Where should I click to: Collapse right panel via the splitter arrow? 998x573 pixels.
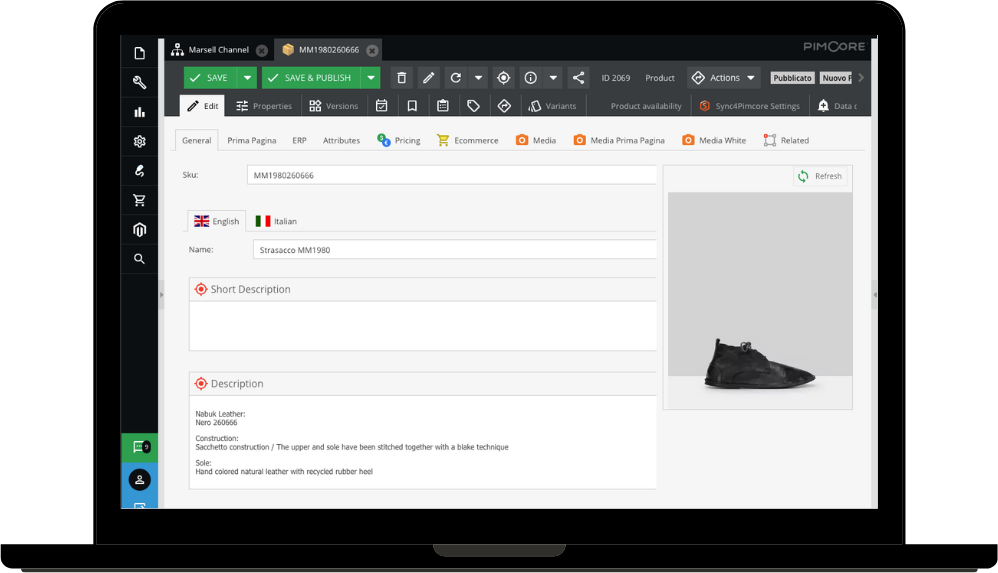(875, 295)
